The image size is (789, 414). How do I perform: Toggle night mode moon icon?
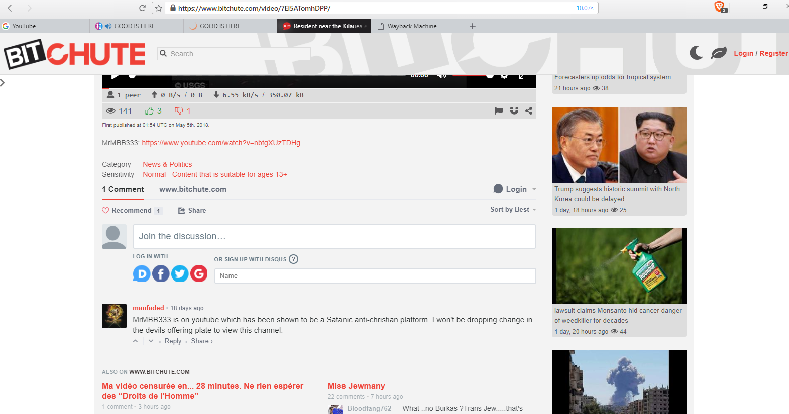pos(696,53)
